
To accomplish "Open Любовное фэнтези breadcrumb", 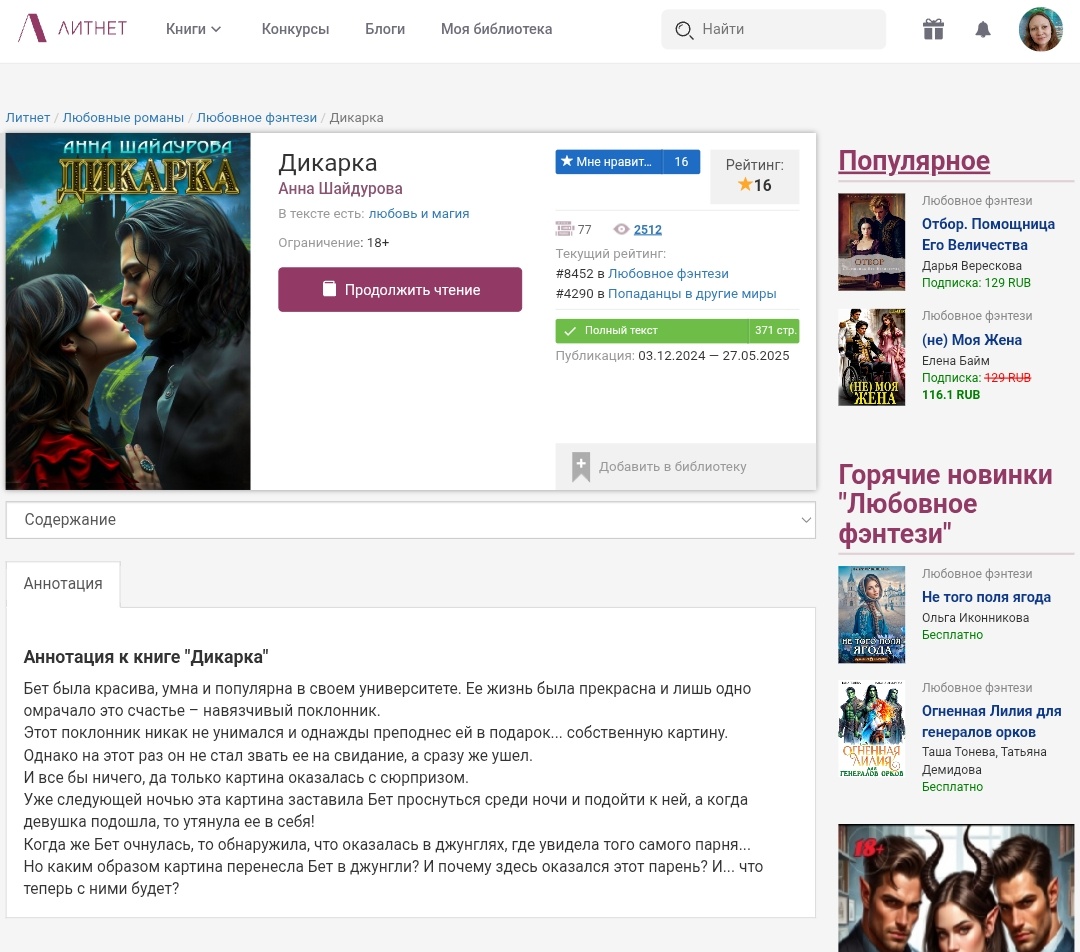I will pos(256,117).
